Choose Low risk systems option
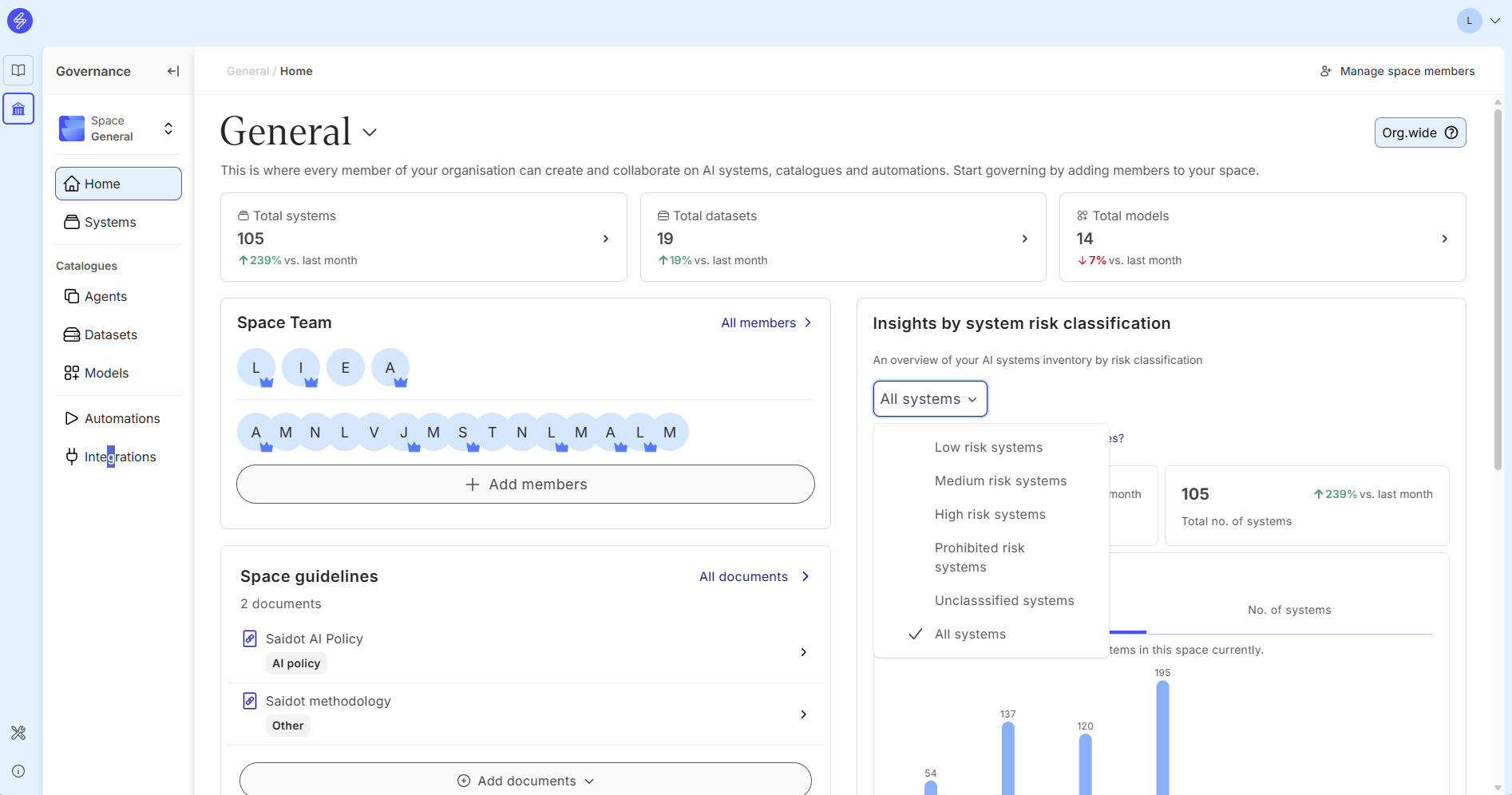 coord(988,448)
